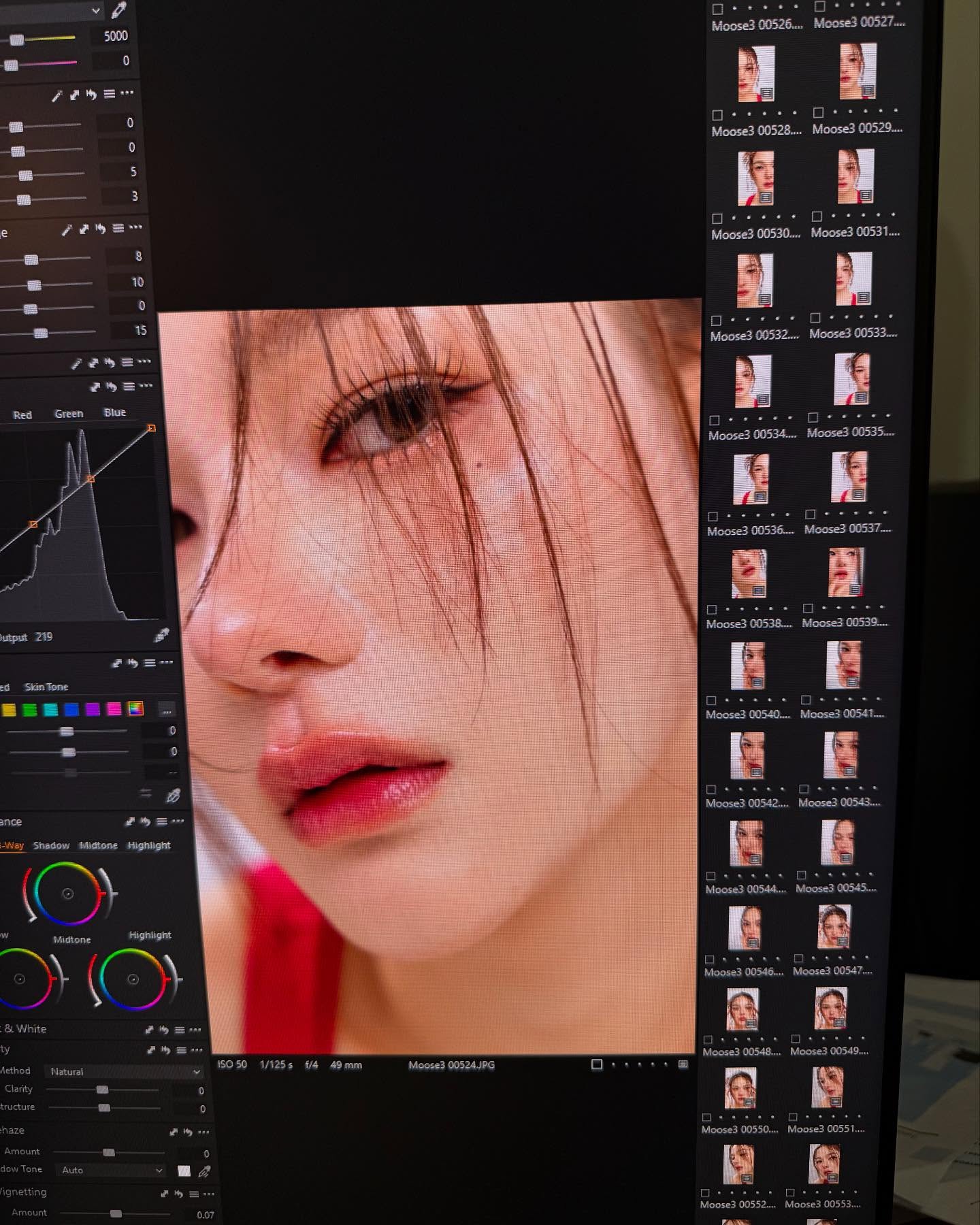Viewport: 980px width, 1225px height.
Task: Switch the curve to the Green channel tab
Action: [69, 413]
